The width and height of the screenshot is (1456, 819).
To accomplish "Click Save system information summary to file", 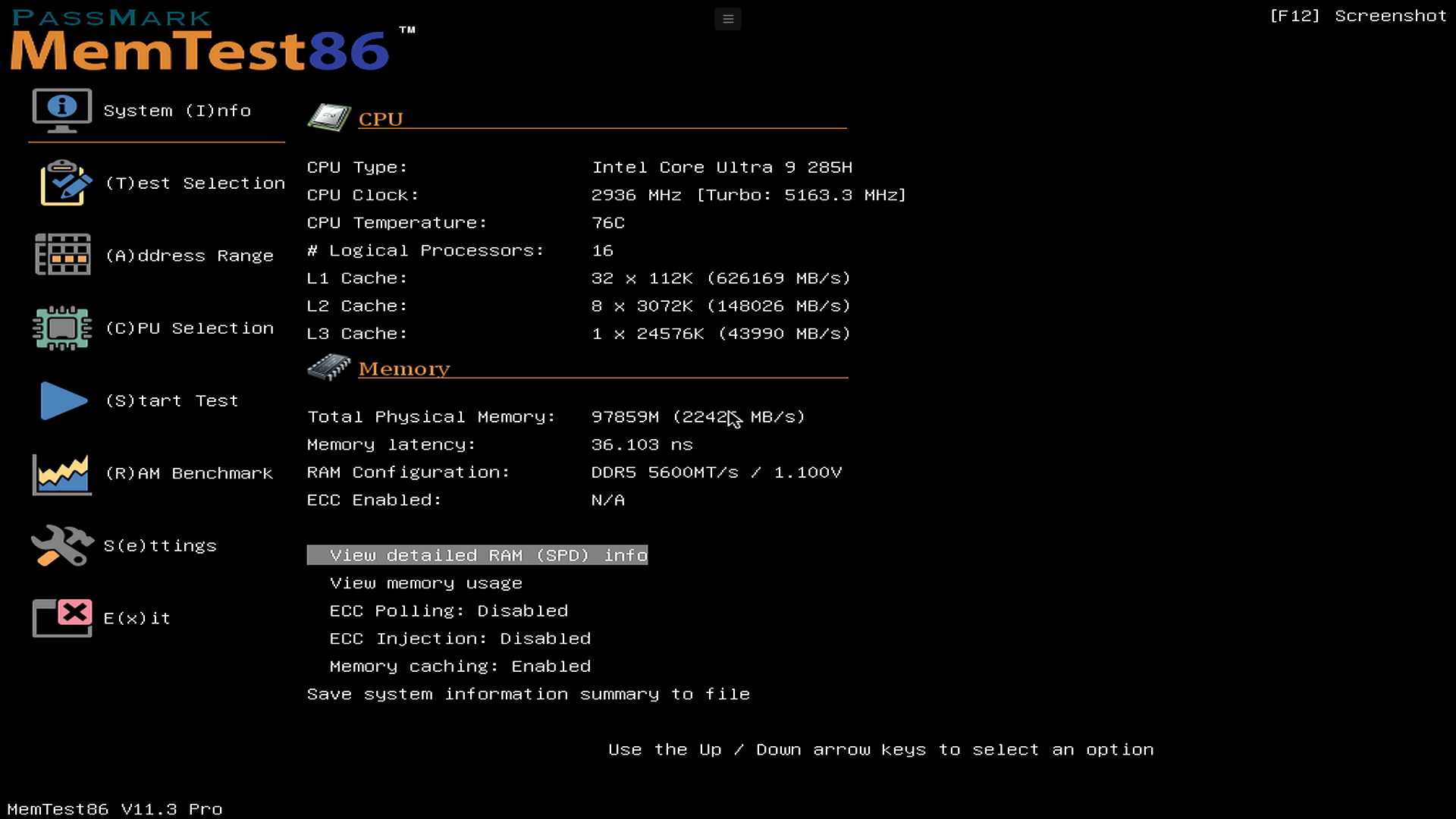I will [528, 695].
